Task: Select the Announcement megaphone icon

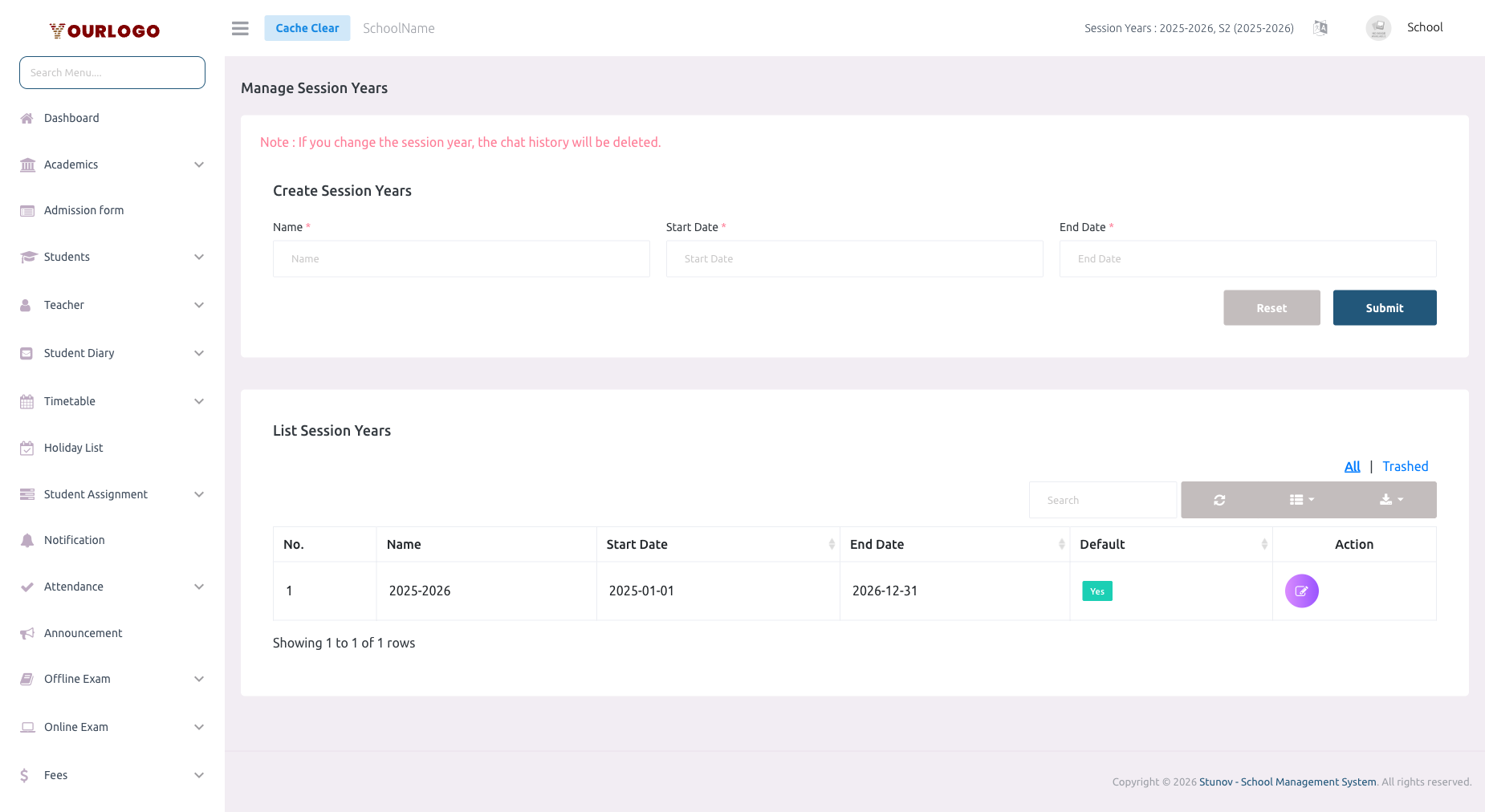Action: [x=27, y=633]
